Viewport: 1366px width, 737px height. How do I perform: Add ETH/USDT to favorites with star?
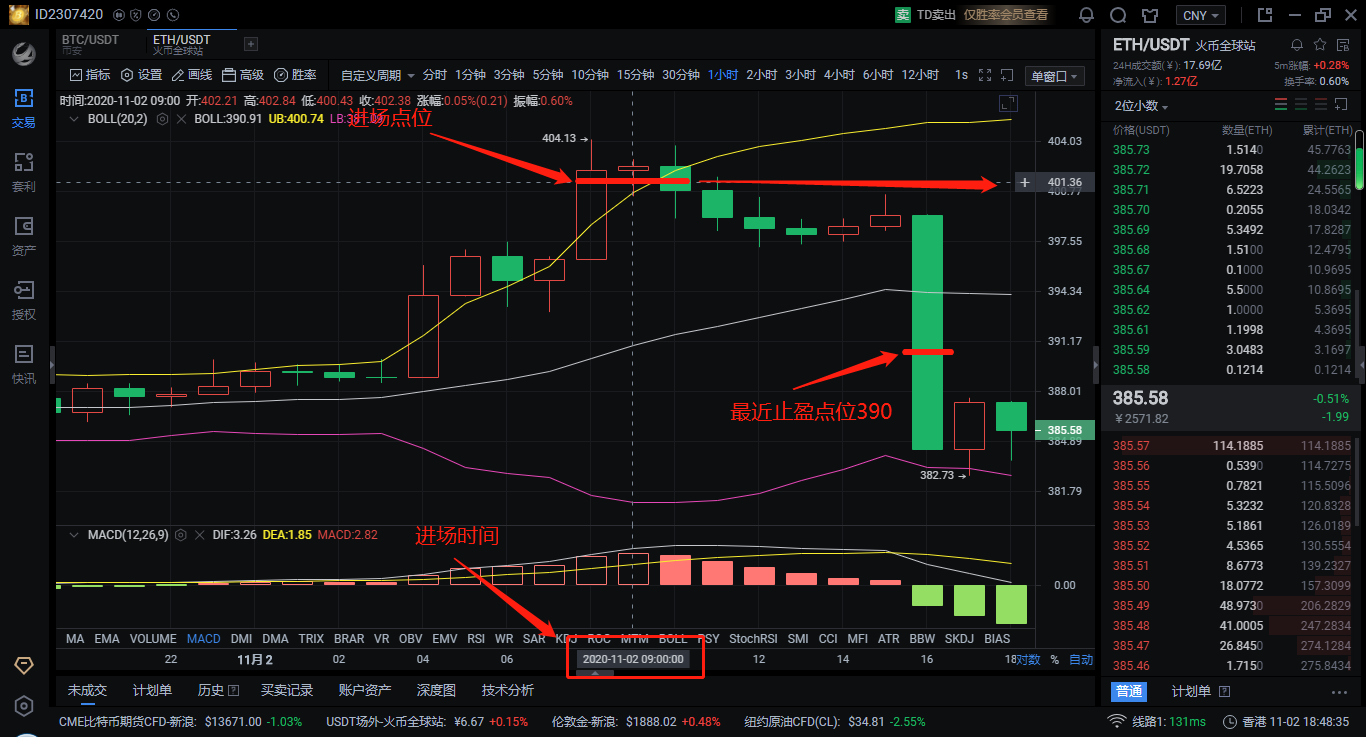tap(1320, 45)
